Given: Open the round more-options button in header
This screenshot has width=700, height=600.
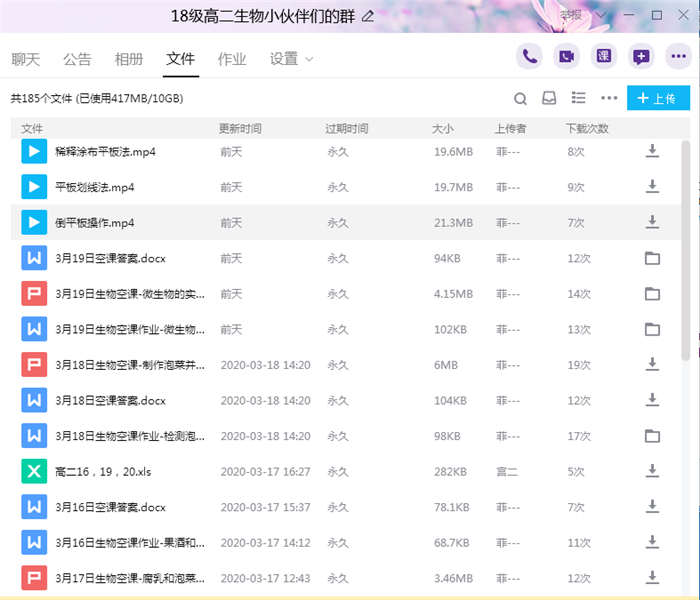Looking at the screenshot, I should tap(677, 57).
